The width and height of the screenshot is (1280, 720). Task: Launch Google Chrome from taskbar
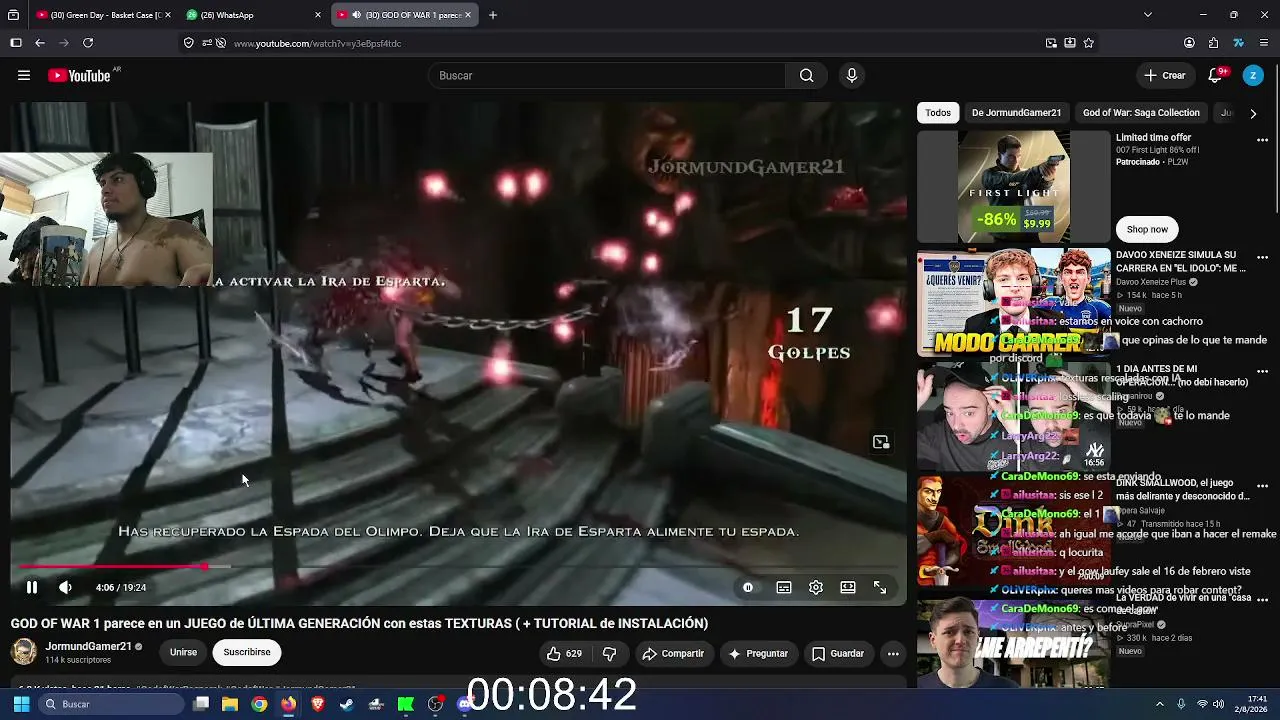point(259,704)
